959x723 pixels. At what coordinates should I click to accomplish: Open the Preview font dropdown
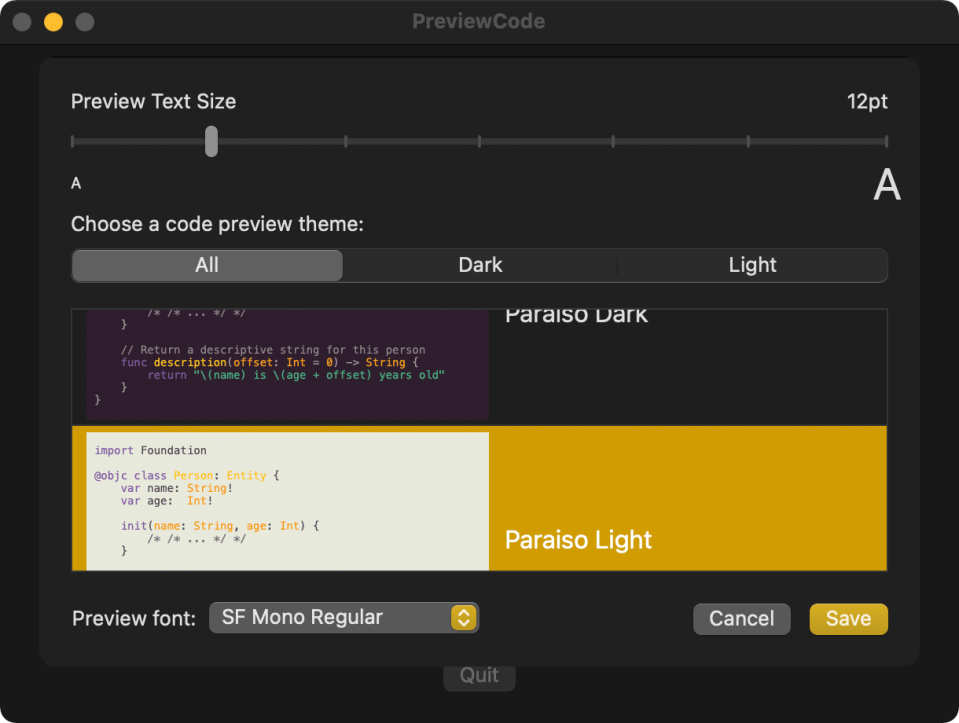click(x=343, y=618)
